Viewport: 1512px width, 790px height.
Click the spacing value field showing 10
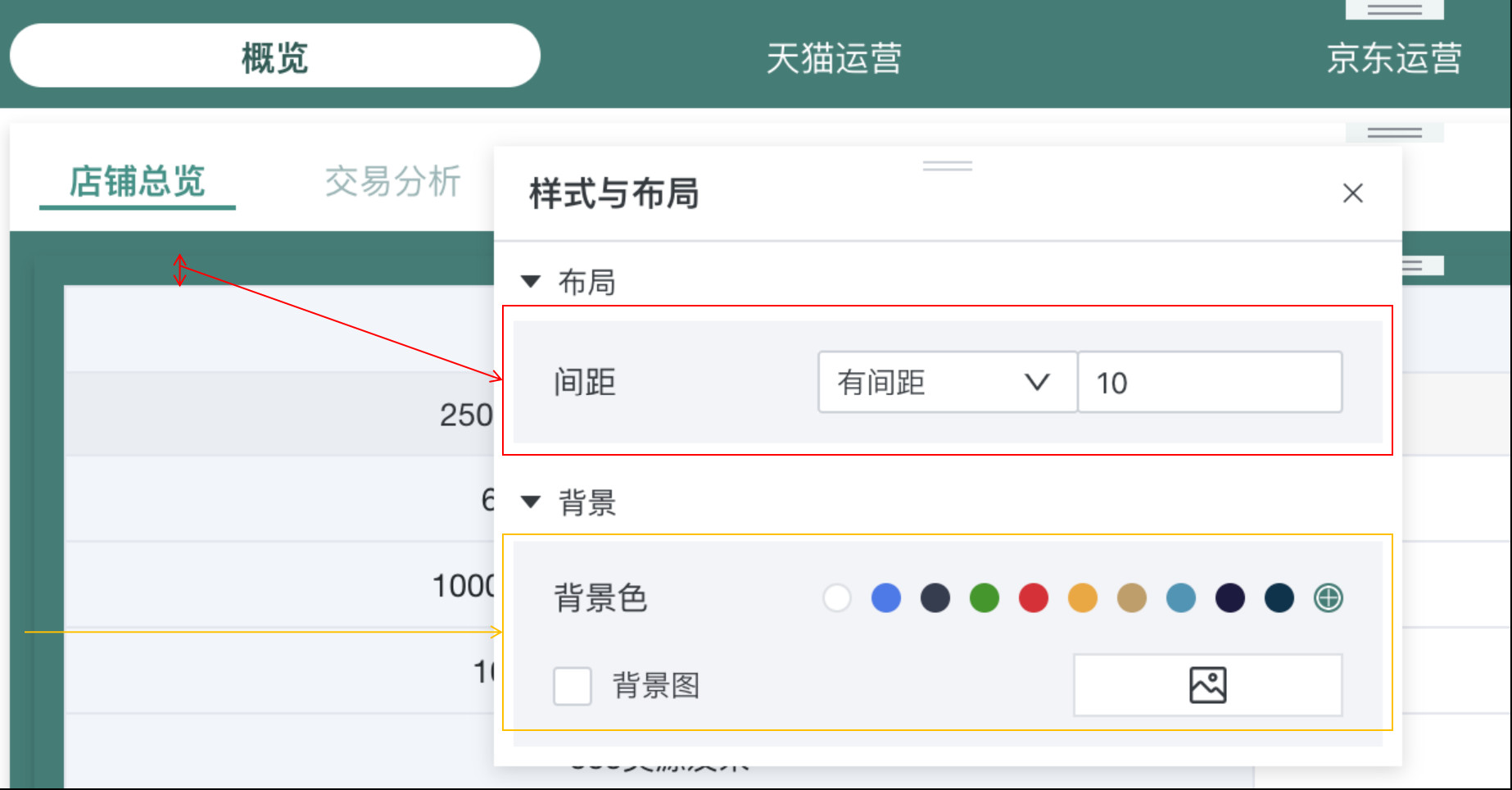(x=1209, y=383)
